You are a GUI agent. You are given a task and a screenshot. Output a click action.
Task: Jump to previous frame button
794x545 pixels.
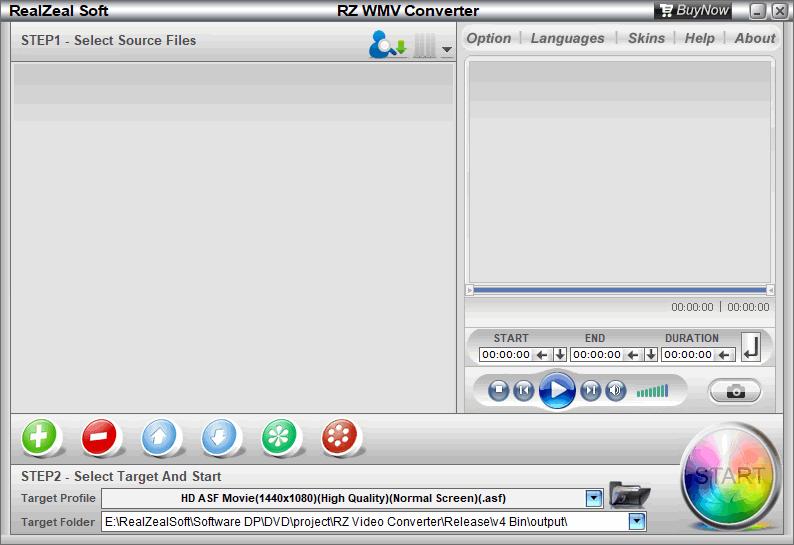pos(523,390)
